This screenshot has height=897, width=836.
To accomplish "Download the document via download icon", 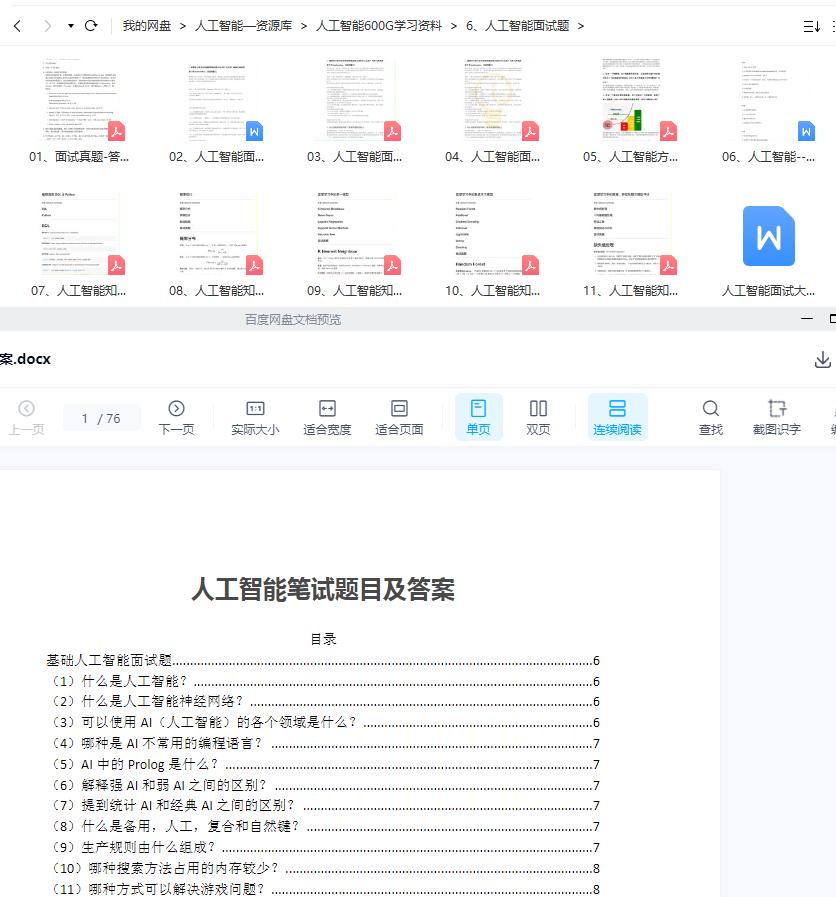I will click(x=822, y=358).
